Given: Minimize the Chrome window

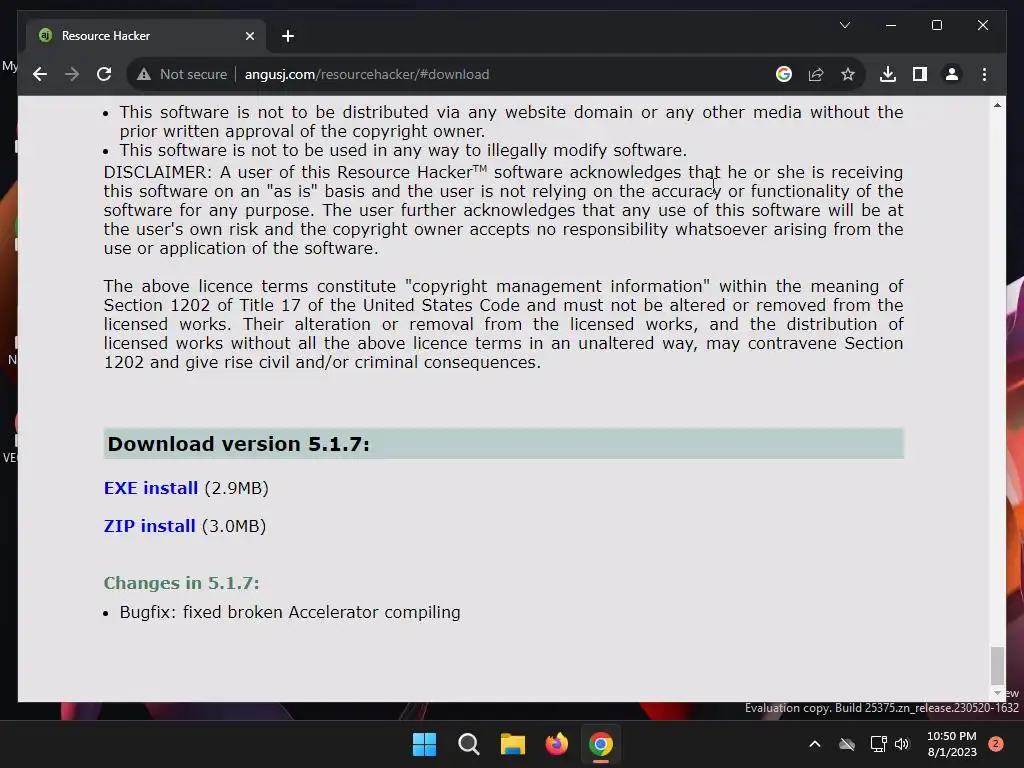Looking at the screenshot, I should click(x=891, y=25).
